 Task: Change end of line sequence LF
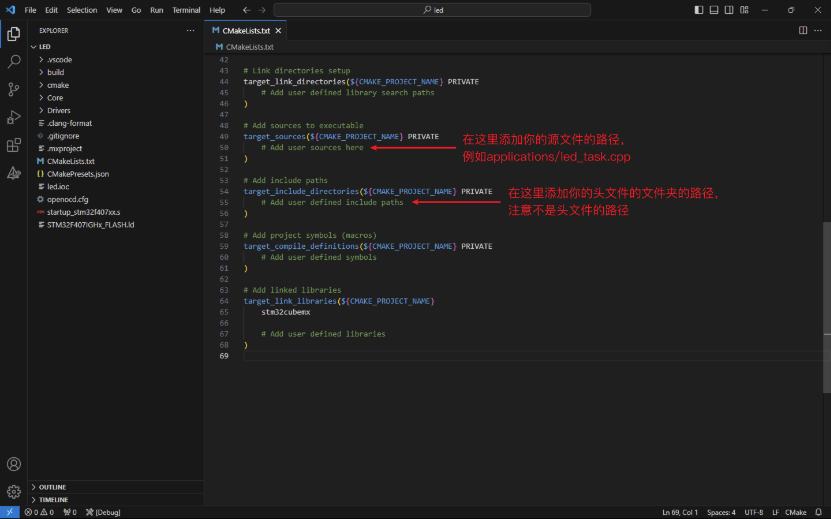click(x=775, y=512)
